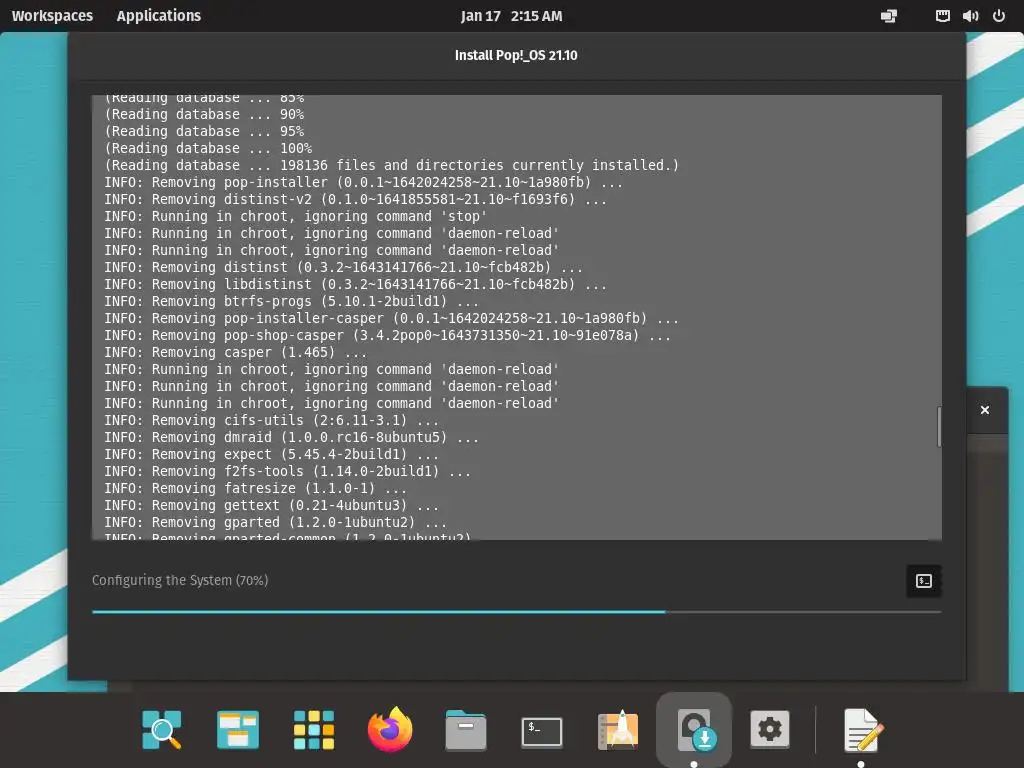Select the log line Removing cifs-utils

(x=271, y=420)
